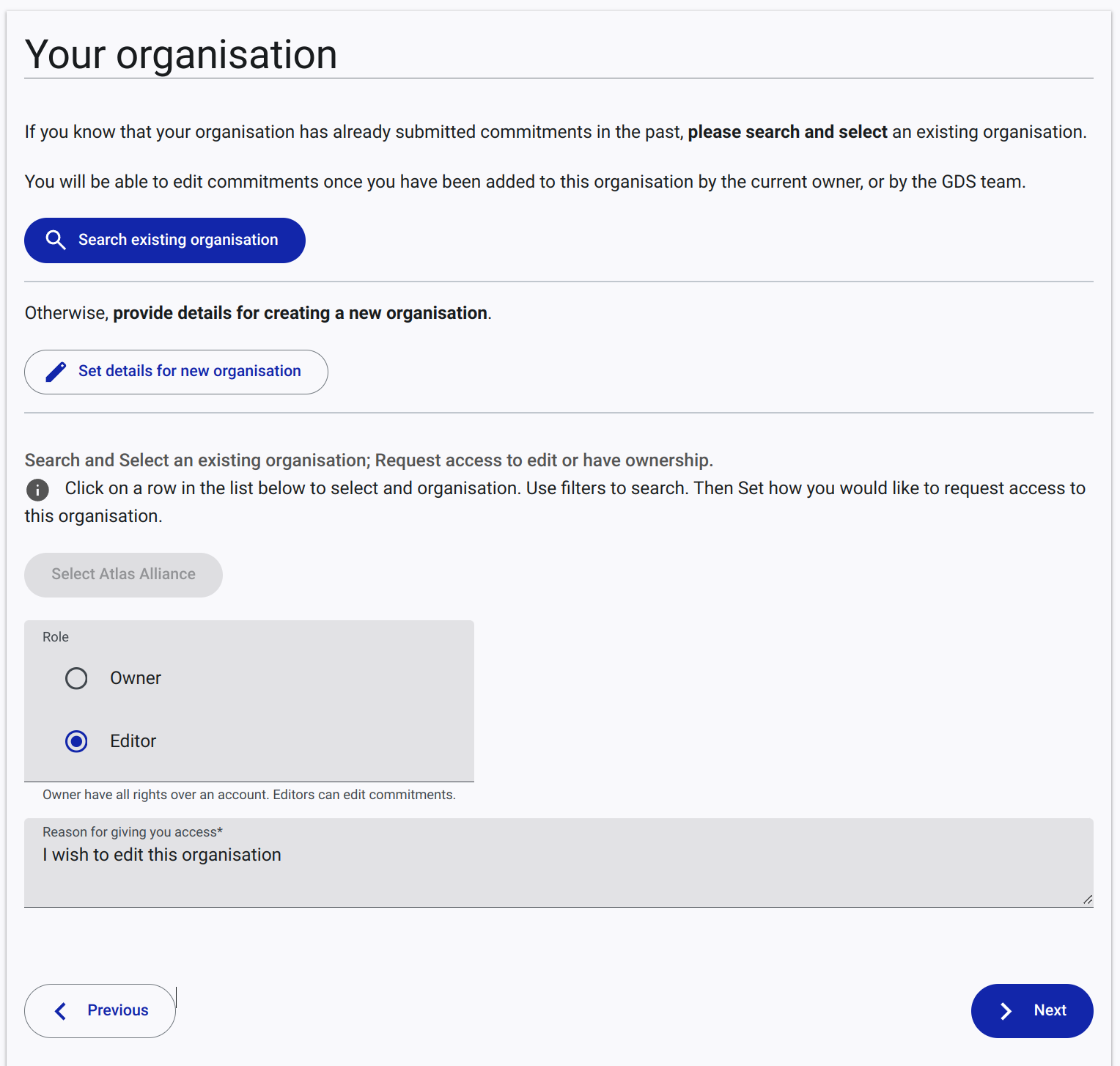Viewport: 1120px width, 1066px height.
Task: Click the magnifier icon in the search button
Action: coord(56,240)
